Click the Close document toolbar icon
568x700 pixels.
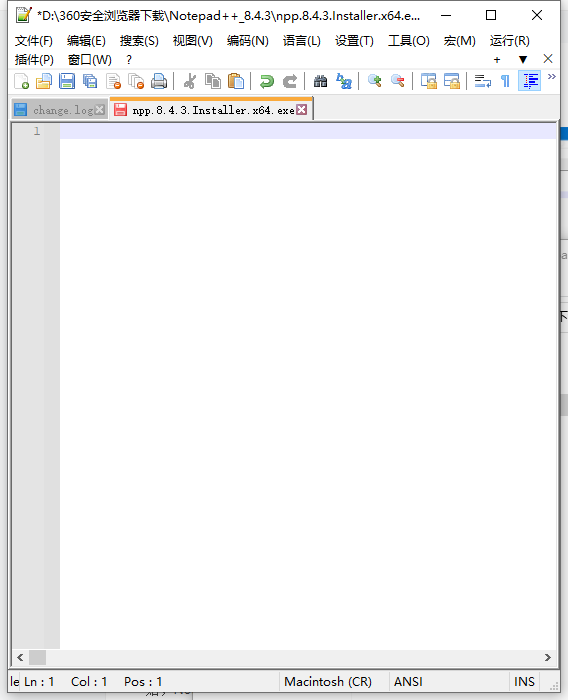(x=113, y=81)
